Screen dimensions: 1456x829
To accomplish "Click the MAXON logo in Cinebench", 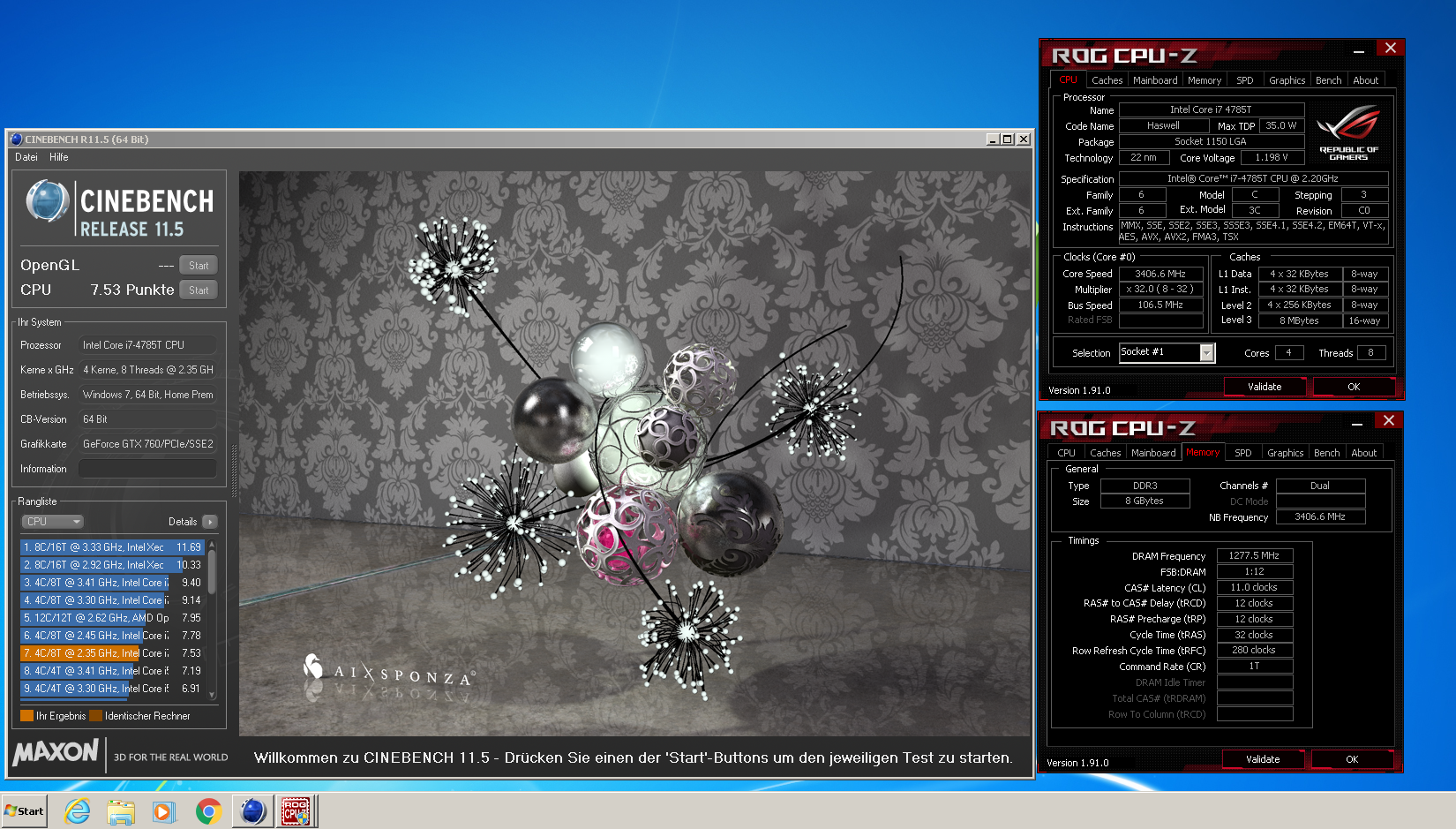I will (56, 752).
